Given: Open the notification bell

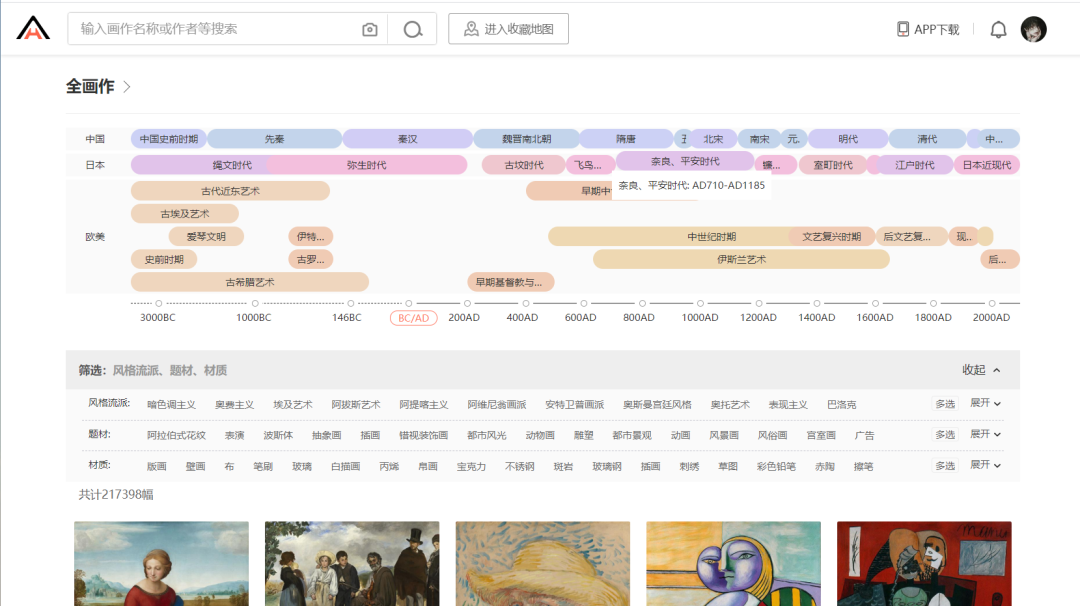Looking at the screenshot, I should [998, 30].
